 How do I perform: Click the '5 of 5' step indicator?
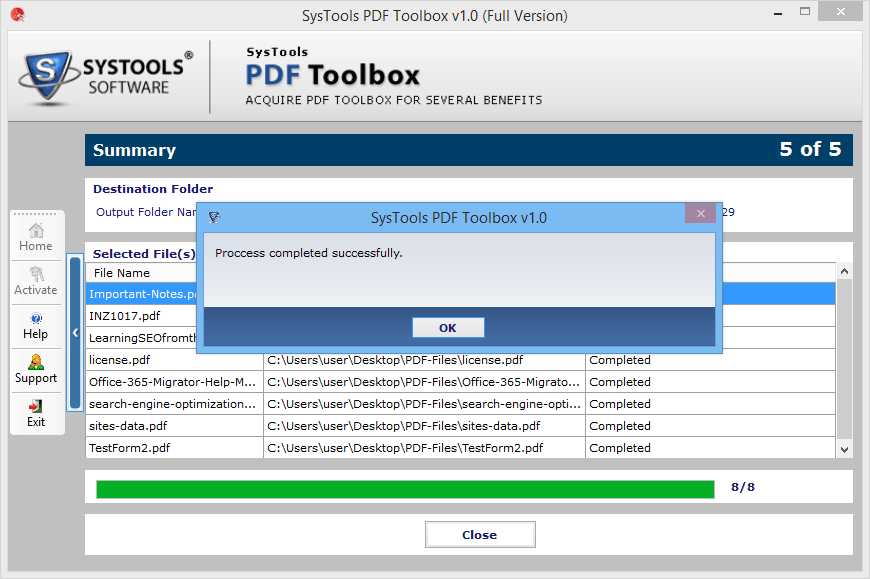[x=810, y=149]
